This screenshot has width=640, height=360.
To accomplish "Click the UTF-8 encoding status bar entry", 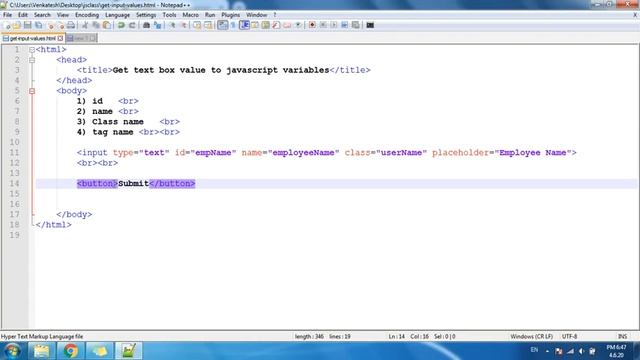I will pyautogui.click(x=569, y=337).
